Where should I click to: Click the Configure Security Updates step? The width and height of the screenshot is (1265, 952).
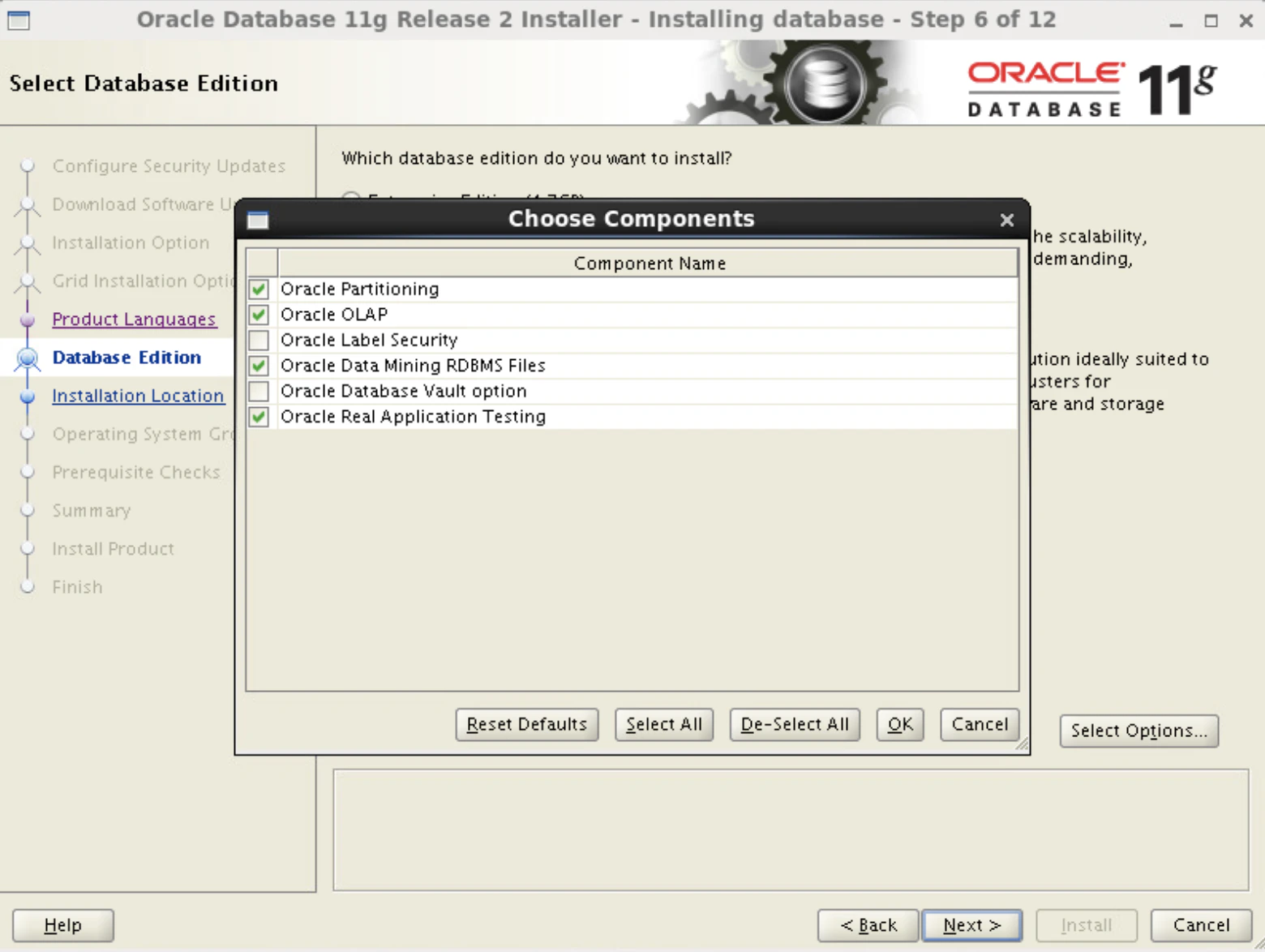click(x=169, y=166)
